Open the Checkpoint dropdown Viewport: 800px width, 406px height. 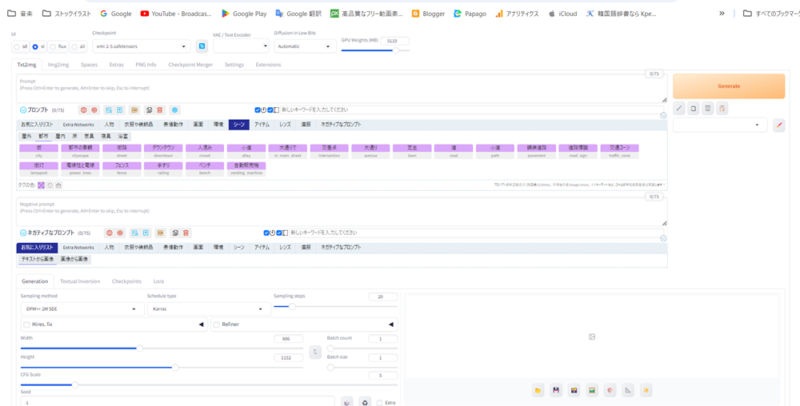[141, 46]
